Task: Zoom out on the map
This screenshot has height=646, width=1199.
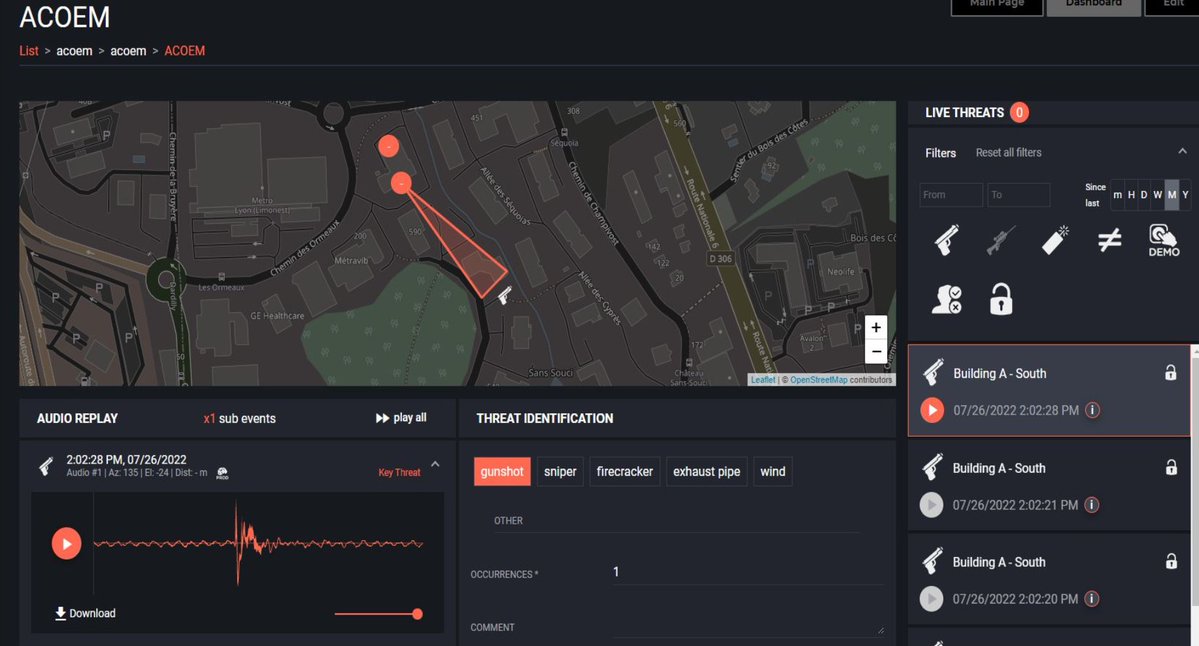Action: pyautogui.click(x=876, y=352)
